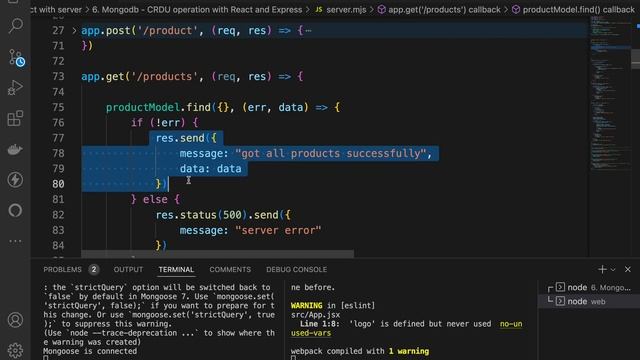
Task: Expand folded app.post block on line 27
Action: [74, 30]
